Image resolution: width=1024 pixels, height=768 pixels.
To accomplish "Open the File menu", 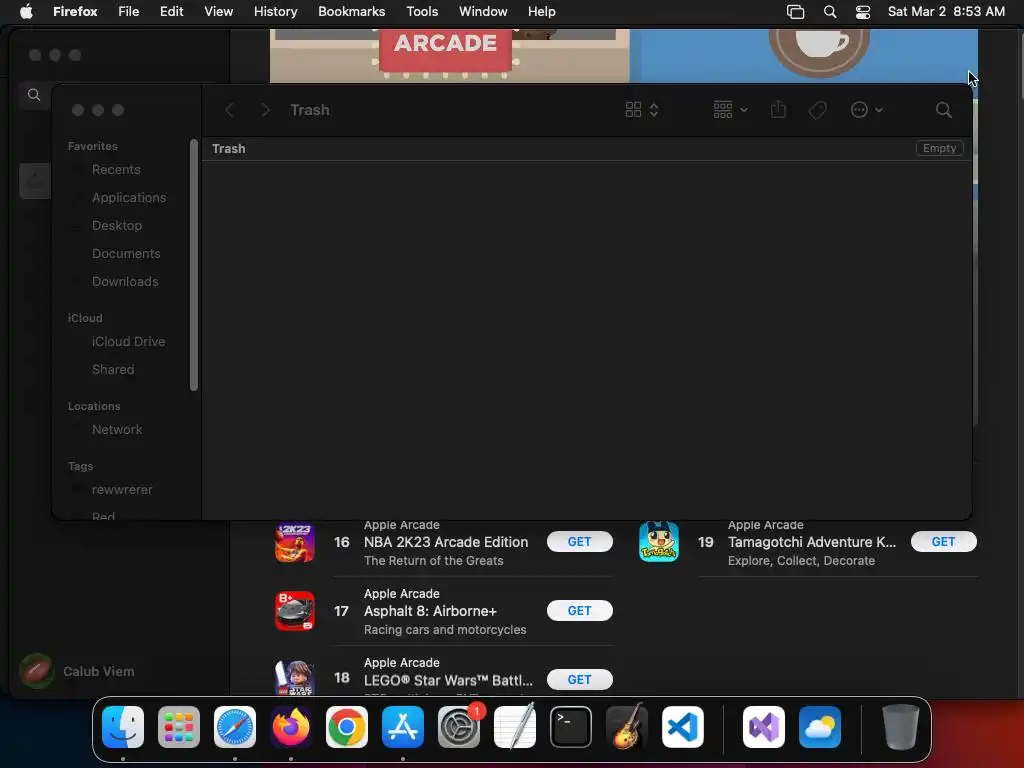I will point(129,12).
